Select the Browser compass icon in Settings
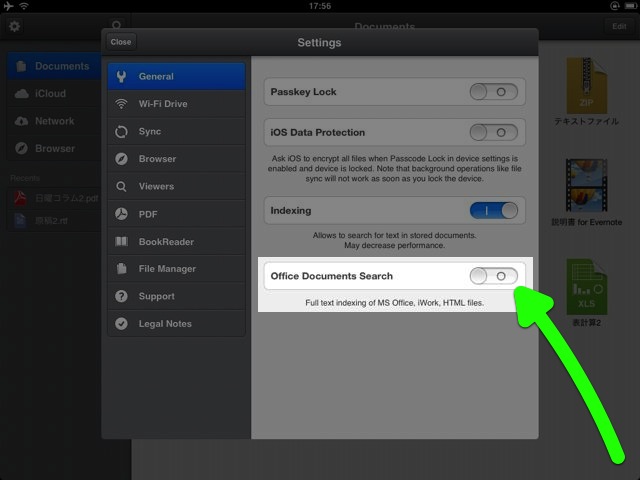Screen dimensions: 640x480 (x=121, y=159)
